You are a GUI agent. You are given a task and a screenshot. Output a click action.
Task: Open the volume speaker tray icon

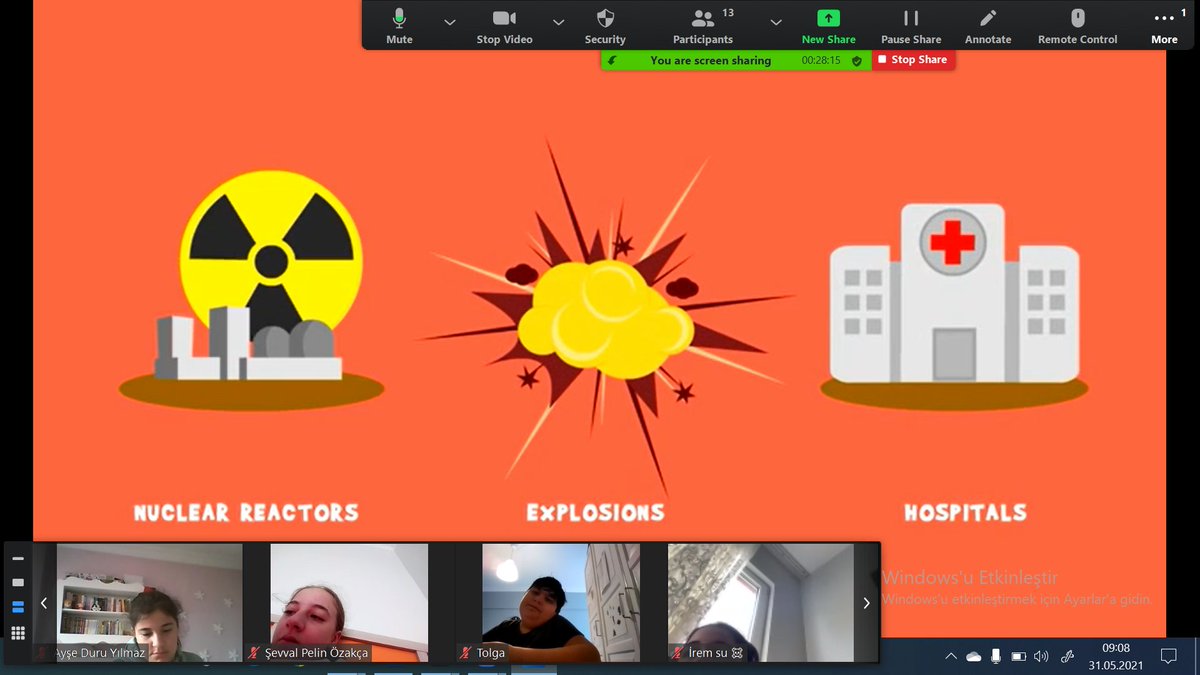[x=1041, y=656]
